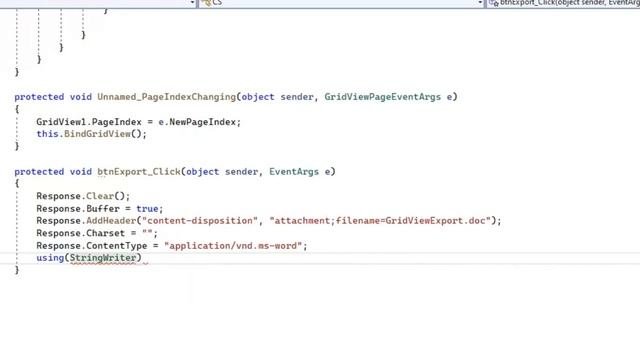Click 'protected' on the Unnamed_PageIndexChanging line
The height and width of the screenshot is (360, 640).
click(x=39, y=97)
